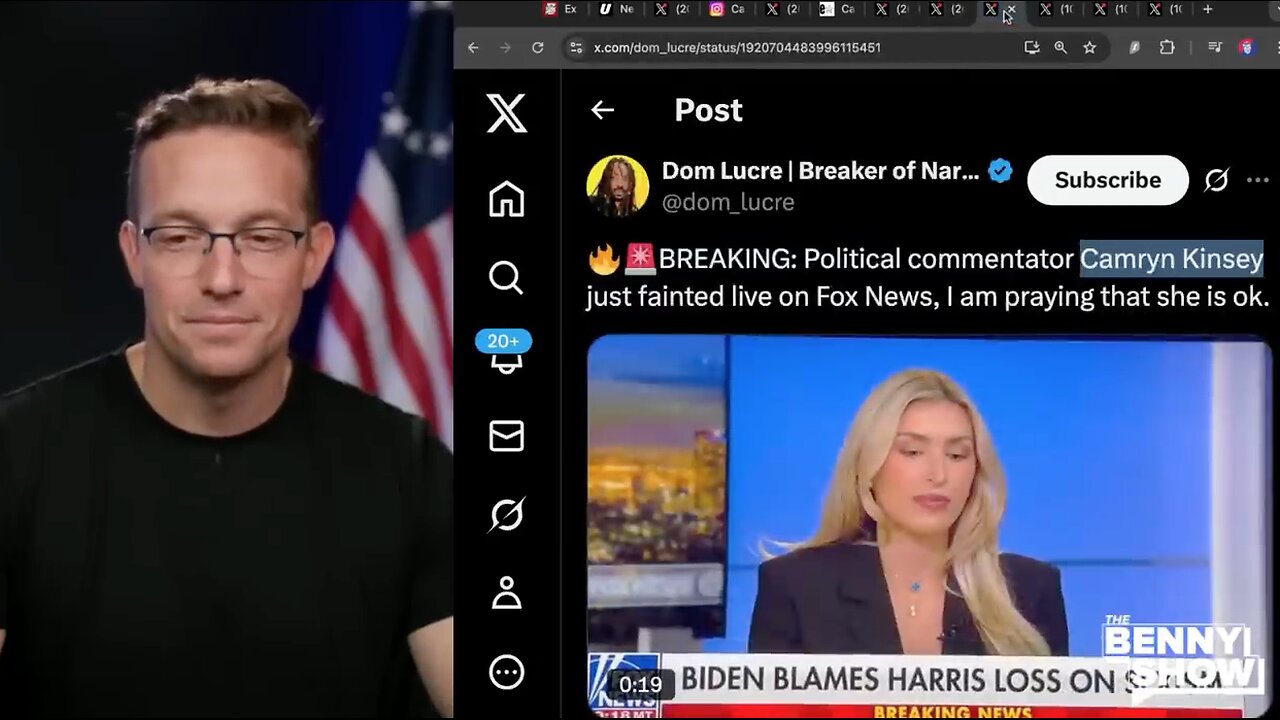The width and height of the screenshot is (1280, 720).
Task: Play the Fox News video in post
Action: 928,527
